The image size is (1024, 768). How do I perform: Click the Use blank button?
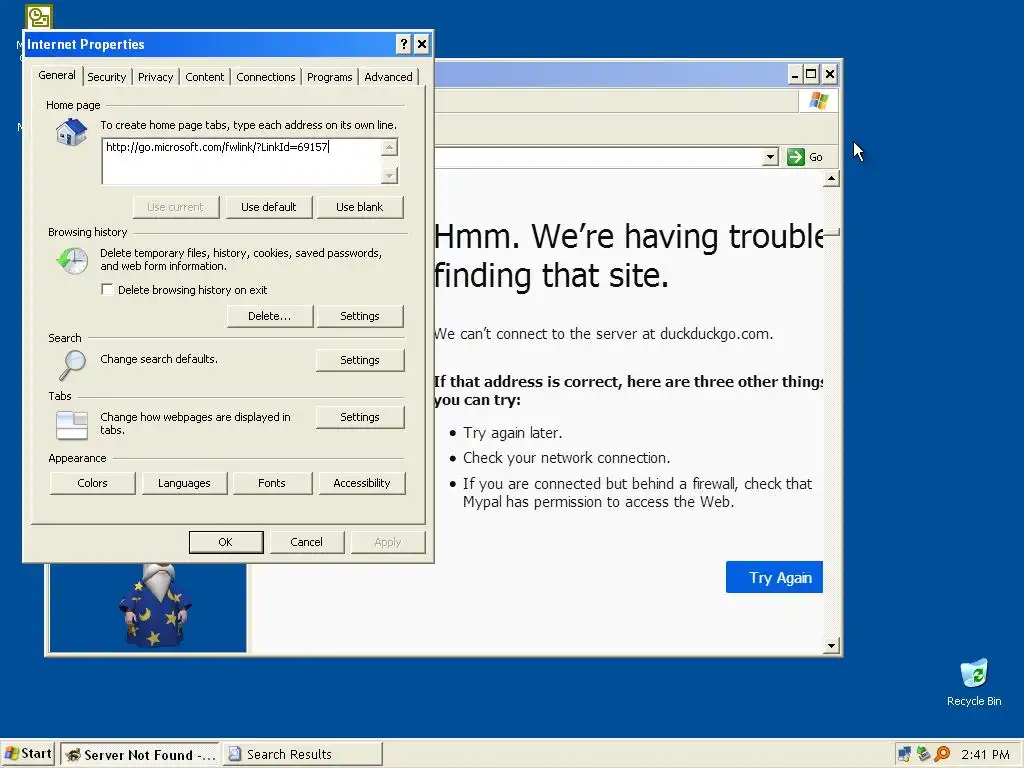(360, 207)
